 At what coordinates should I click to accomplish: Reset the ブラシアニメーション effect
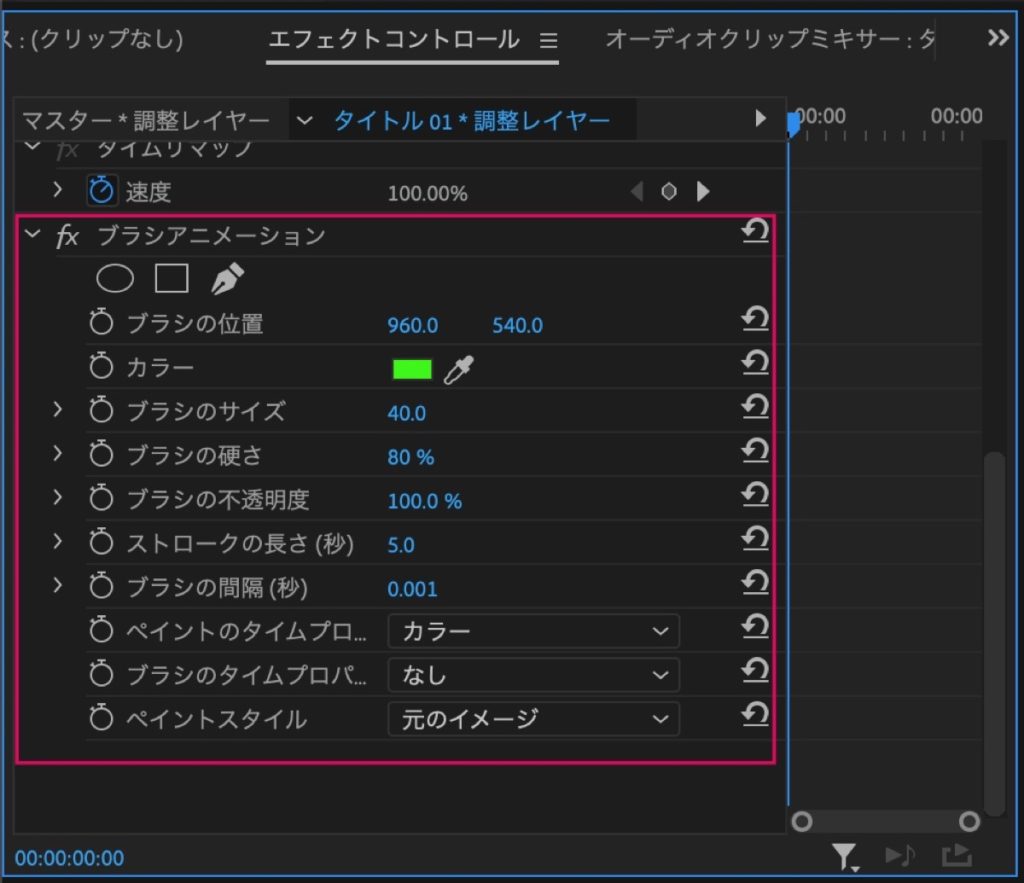(x=755, y=231)
